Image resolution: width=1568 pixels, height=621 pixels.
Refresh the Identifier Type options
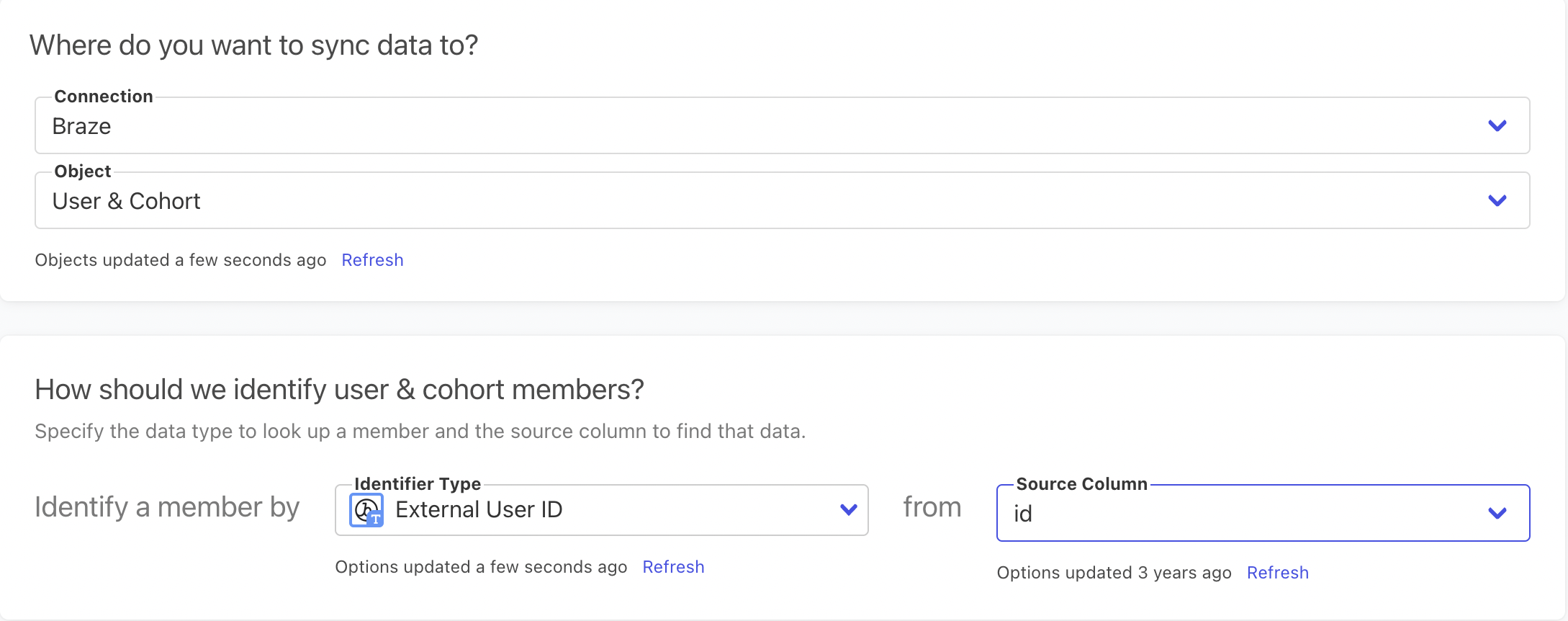(x=673, y=567)
